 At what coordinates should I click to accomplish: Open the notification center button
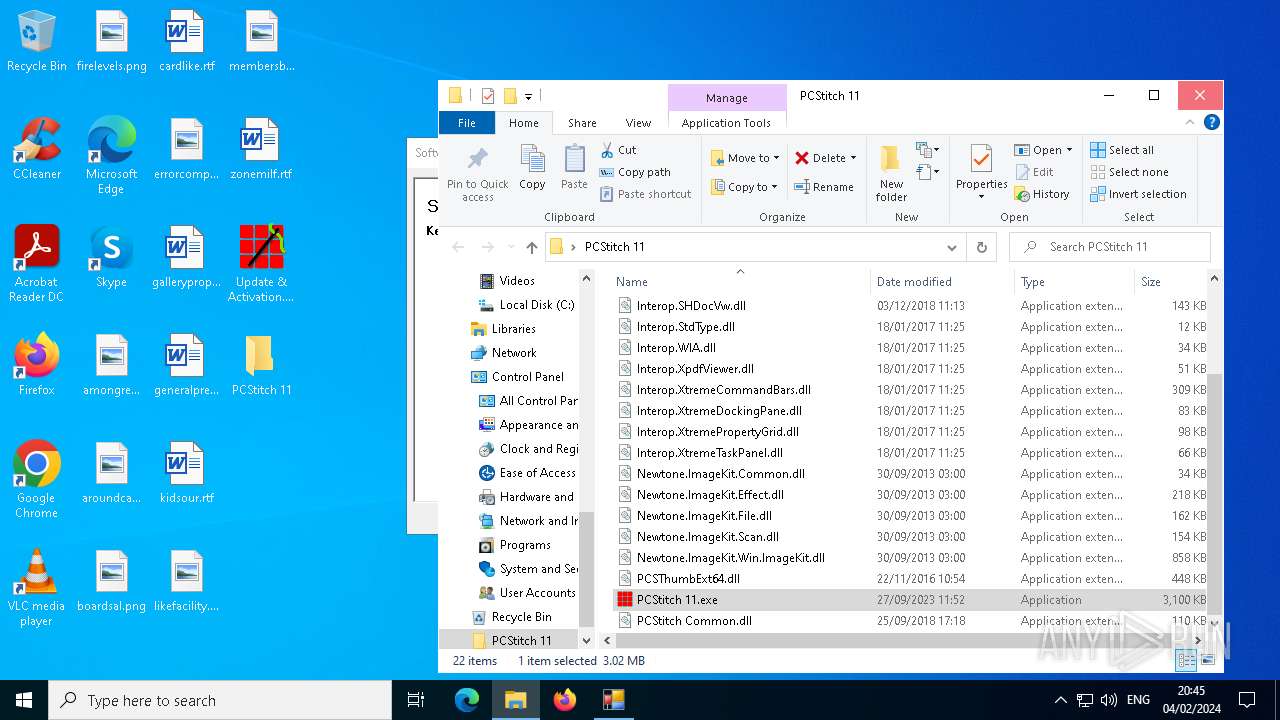[x=1247, y=700]
